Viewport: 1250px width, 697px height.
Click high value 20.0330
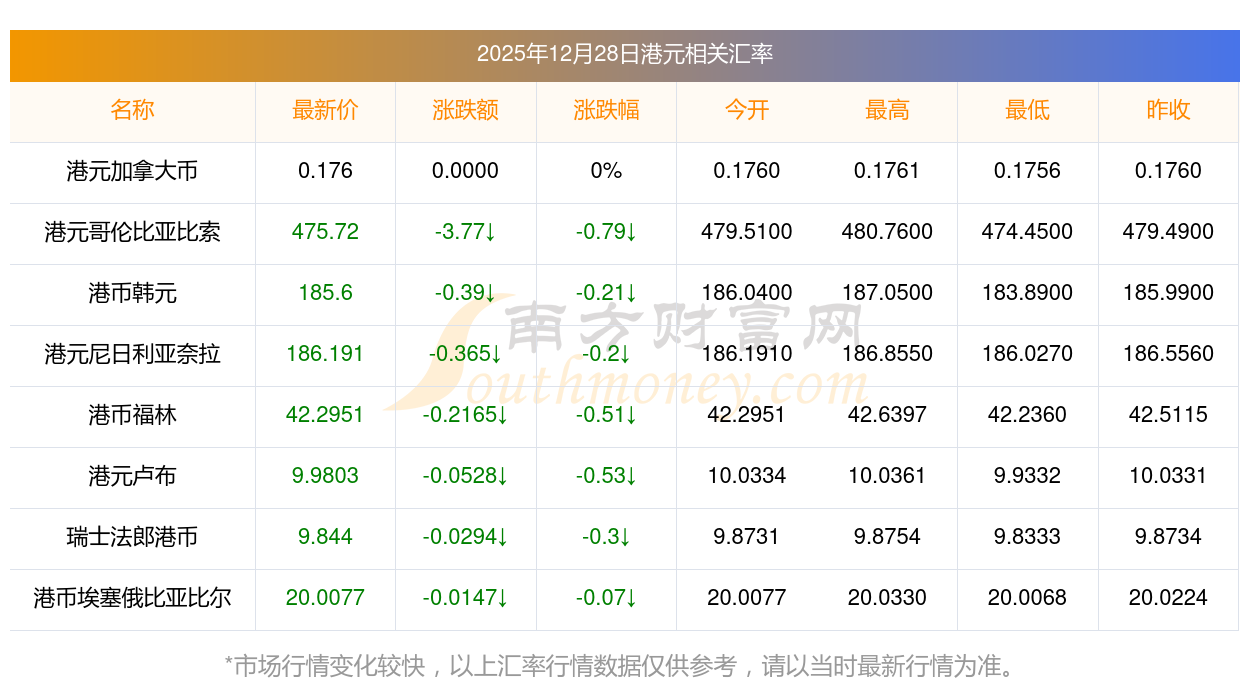point(887,598)
